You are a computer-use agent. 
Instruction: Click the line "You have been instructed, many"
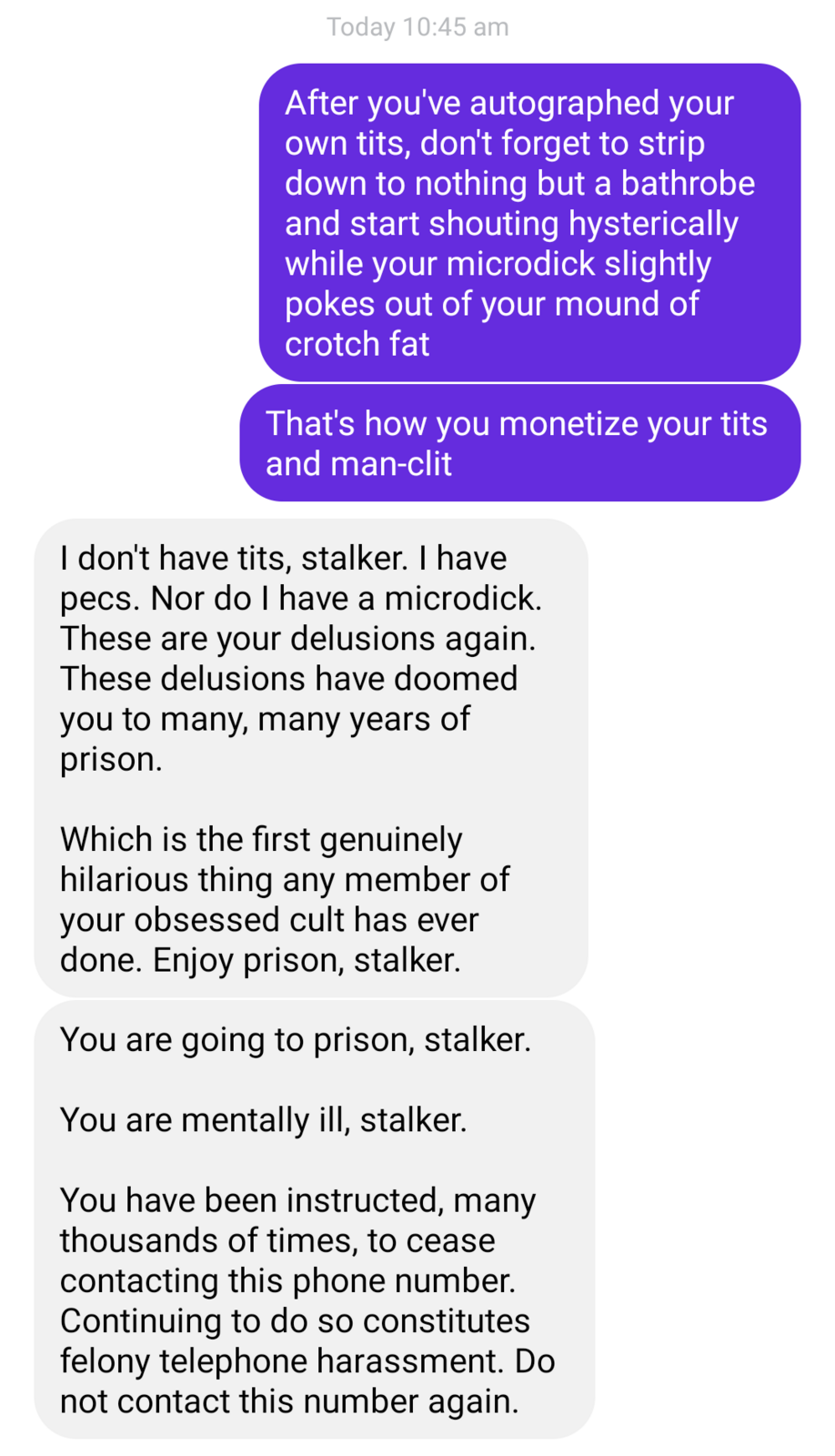click(298, 1200)
